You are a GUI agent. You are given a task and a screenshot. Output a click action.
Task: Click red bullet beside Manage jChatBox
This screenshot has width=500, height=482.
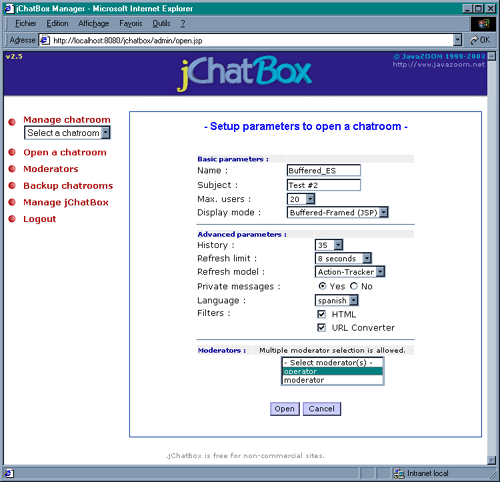pyautogui.click(x=12, y=202)
